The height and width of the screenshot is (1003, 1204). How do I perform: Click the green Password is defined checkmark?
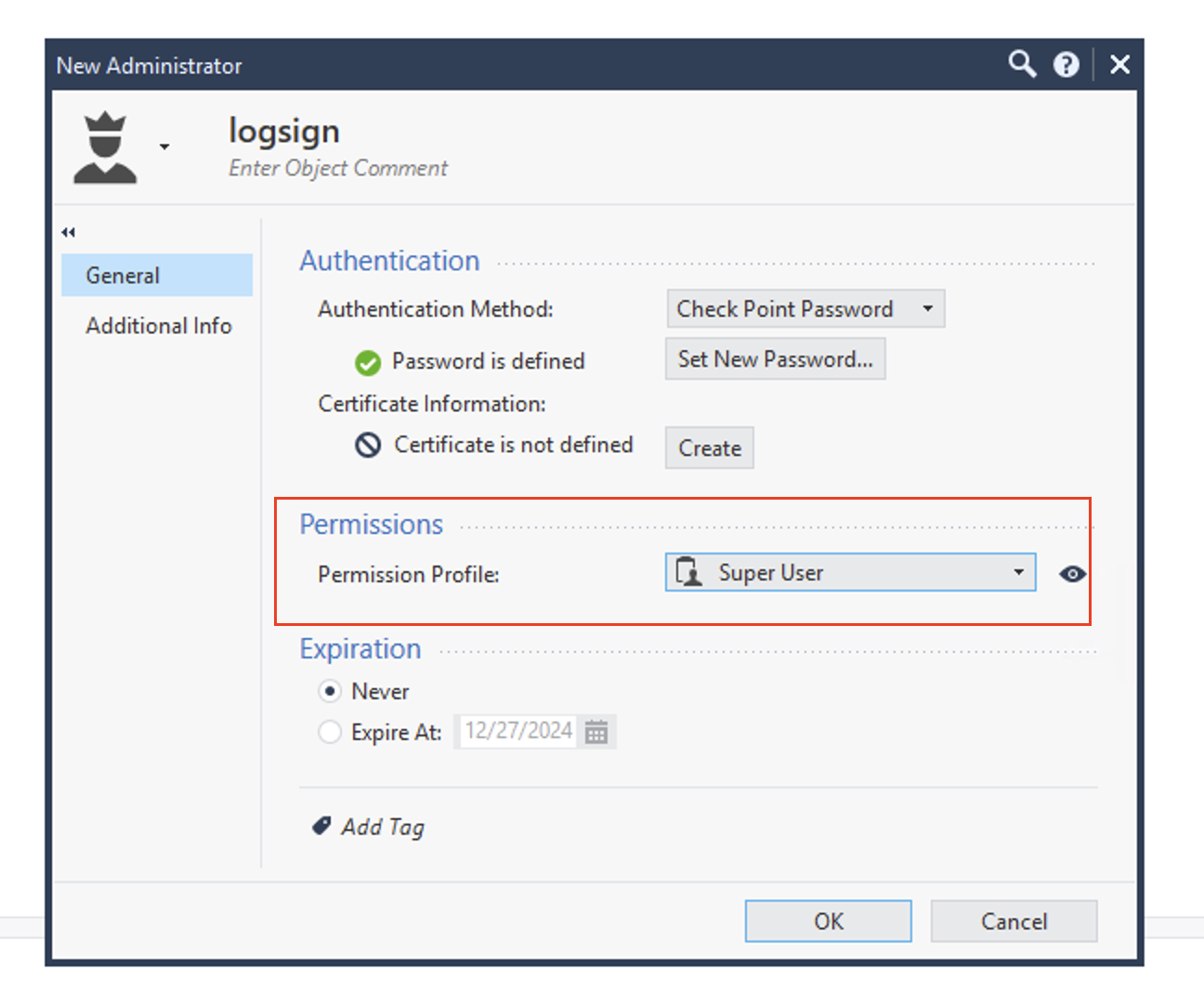tap(368, 362)
